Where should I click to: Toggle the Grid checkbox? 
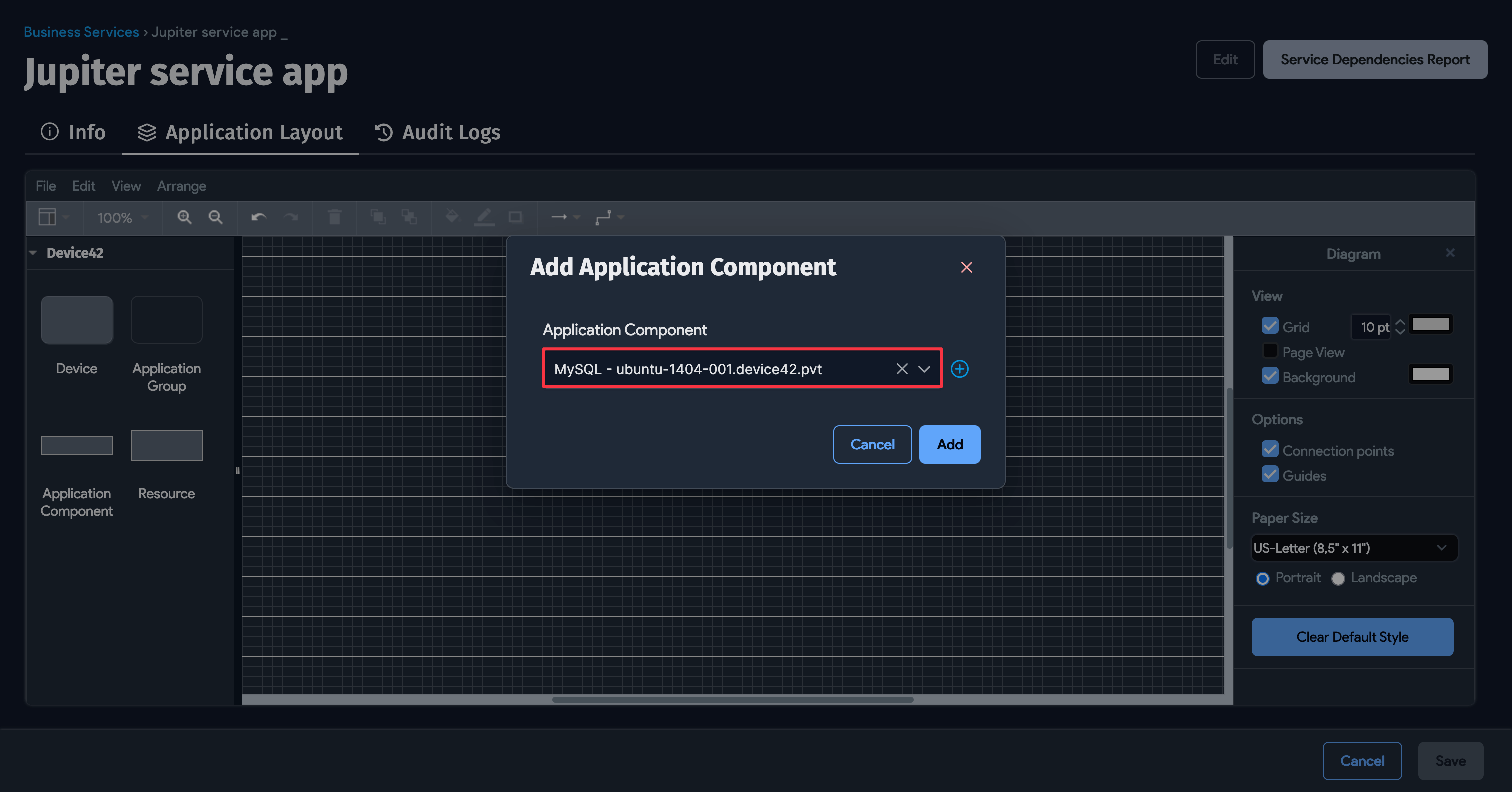pyautogui.click(x=1270, y=326)
